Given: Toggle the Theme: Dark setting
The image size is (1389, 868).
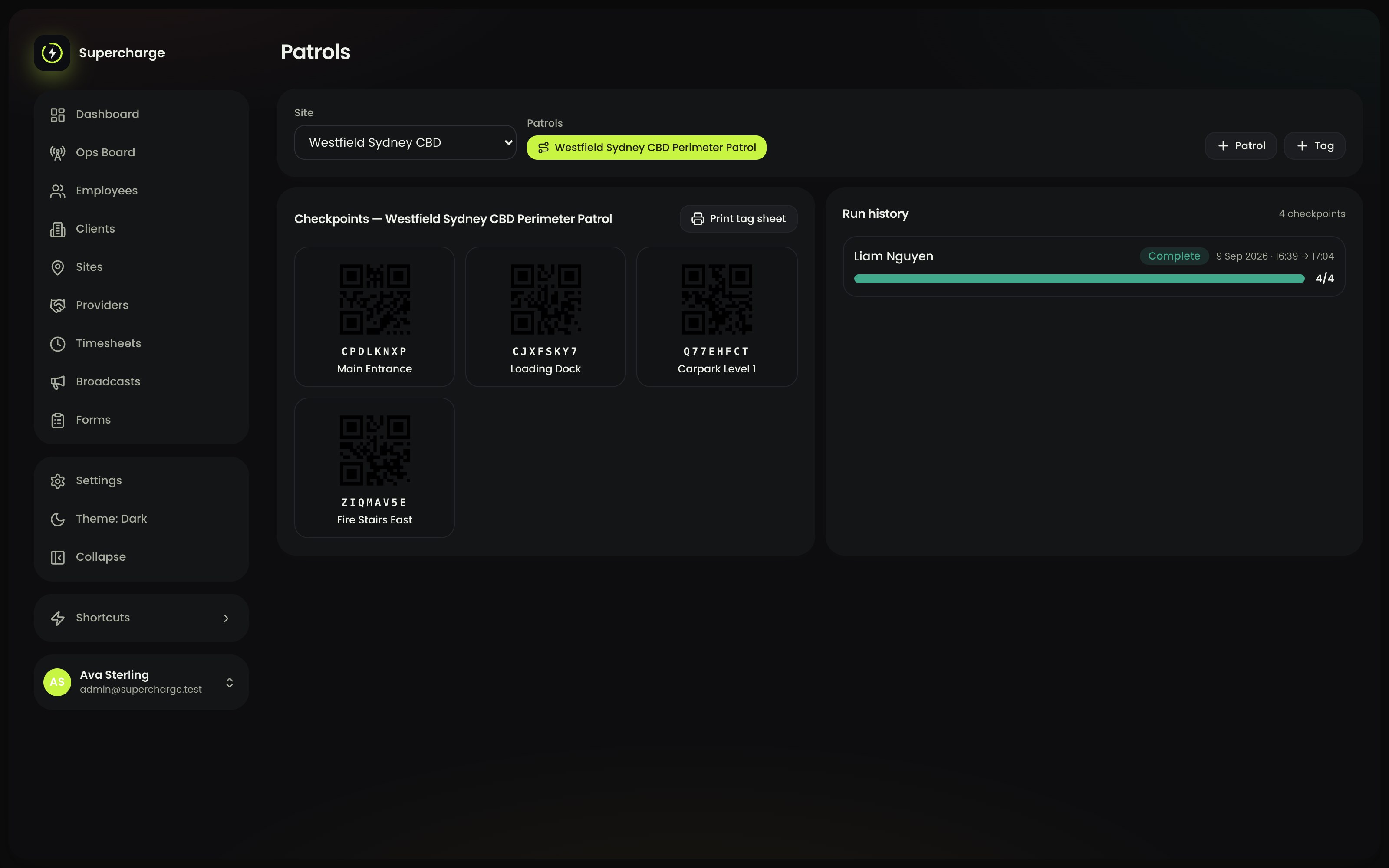Looking at the screenshot, I should click(141, 519).
